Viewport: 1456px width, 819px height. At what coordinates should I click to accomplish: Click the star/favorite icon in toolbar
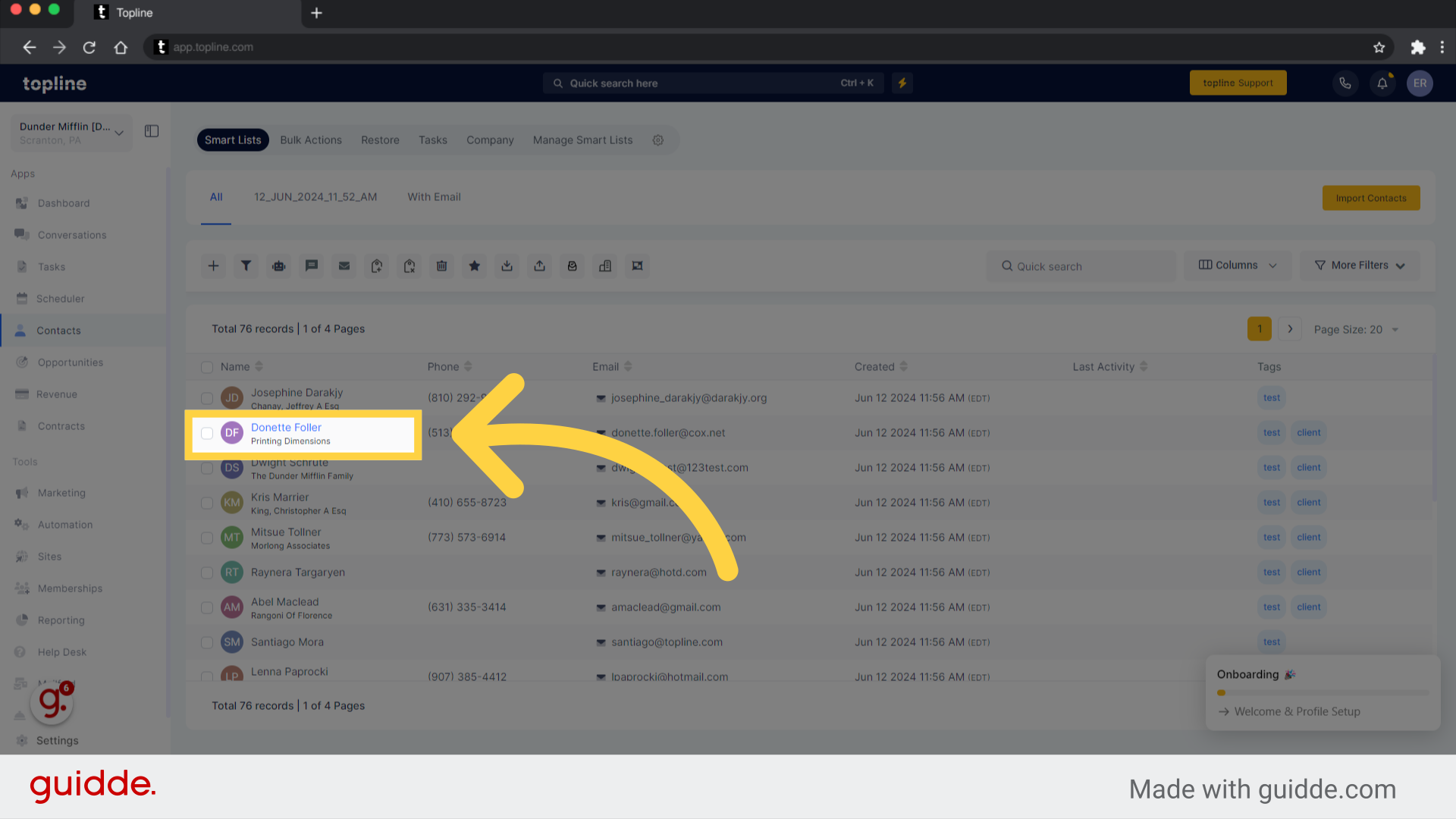point(474,265)
